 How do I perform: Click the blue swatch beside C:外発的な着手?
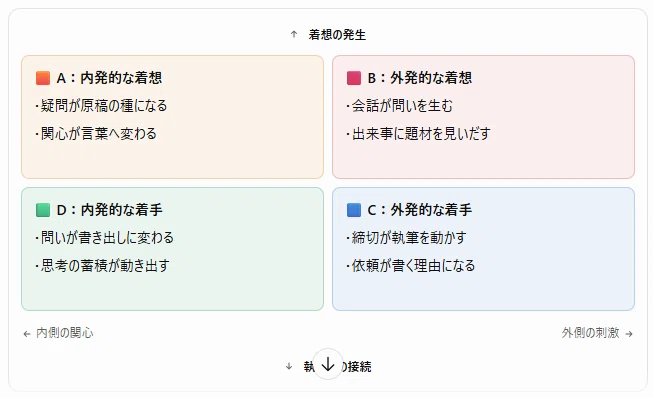coord(354,210)
